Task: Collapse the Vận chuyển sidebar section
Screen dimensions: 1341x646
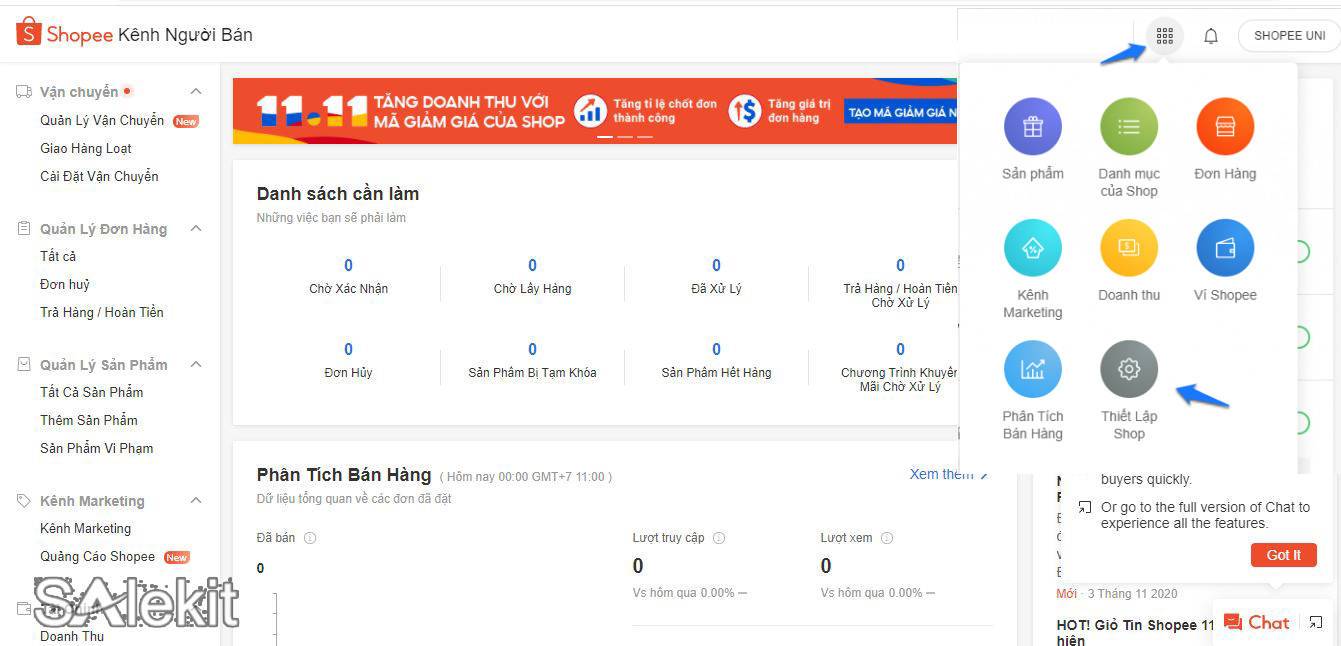Action: pyautogui.click(x=195, y=90)
